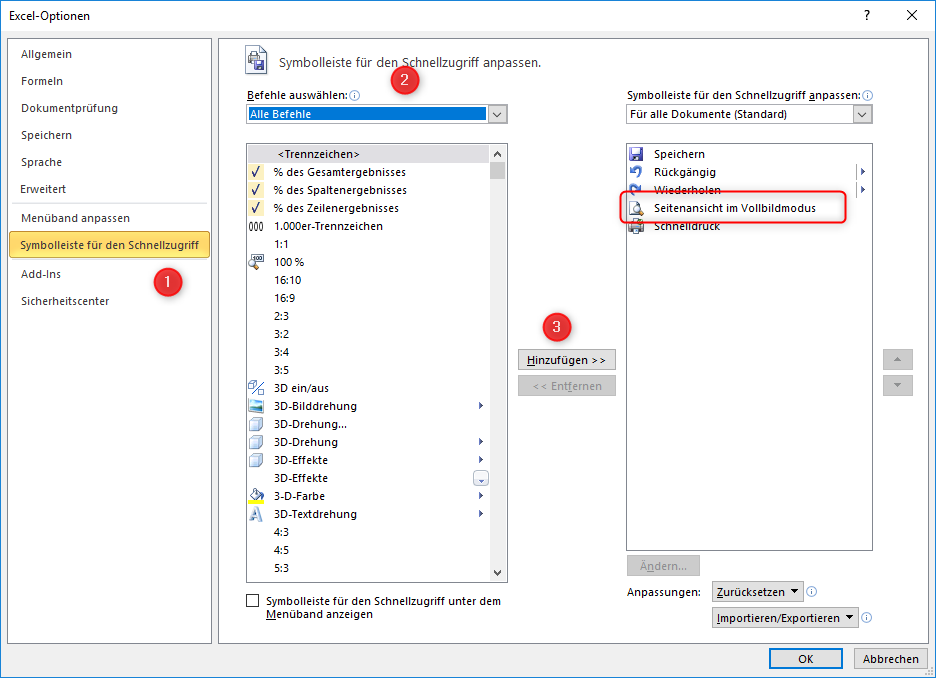This screenshot has width=936, height=678.
Task: Move selected command down with arrow button
Action: tap(898, 386)
